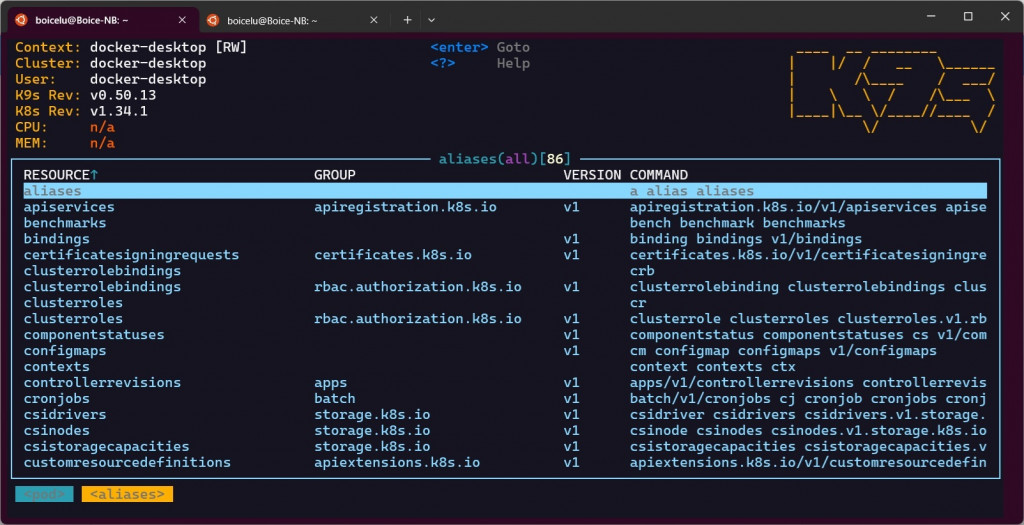
Task: Click the batch group cell
Action: pyautogui.click(x=334, y=398)
